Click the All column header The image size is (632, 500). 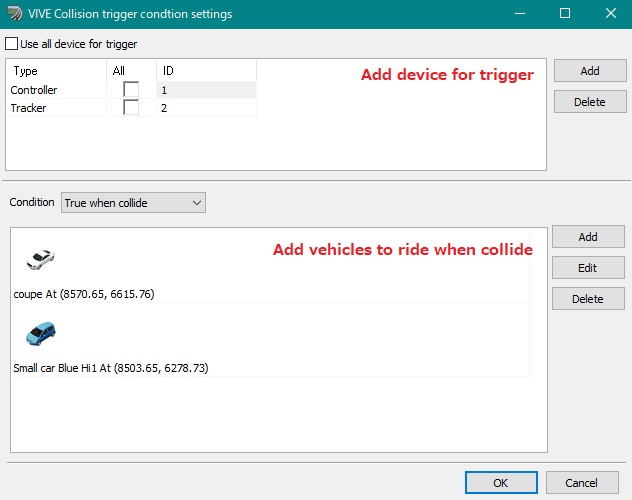pos(131,71)
